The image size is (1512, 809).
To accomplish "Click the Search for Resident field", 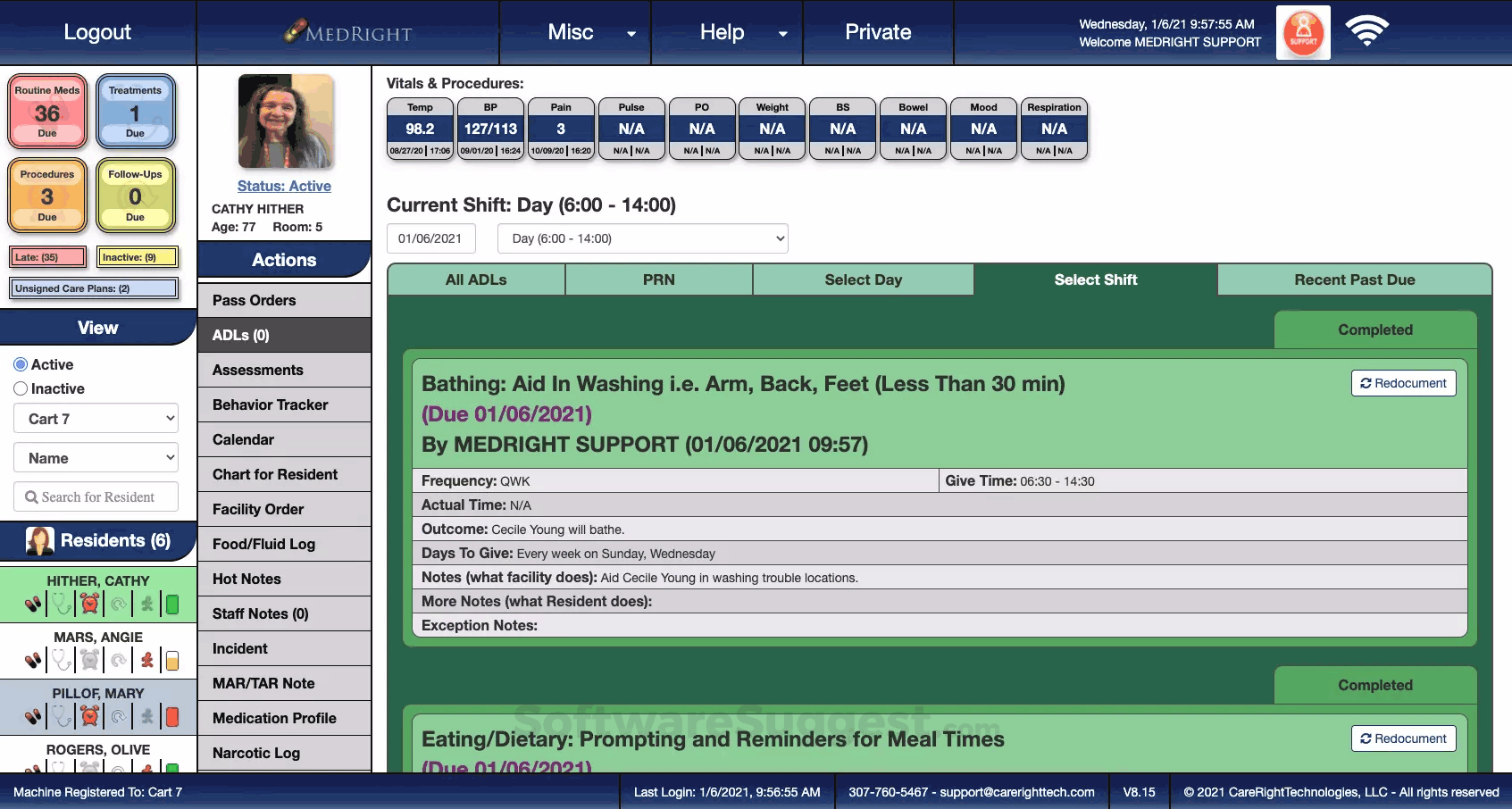I will pyautogui.click(x=96, y=496).
